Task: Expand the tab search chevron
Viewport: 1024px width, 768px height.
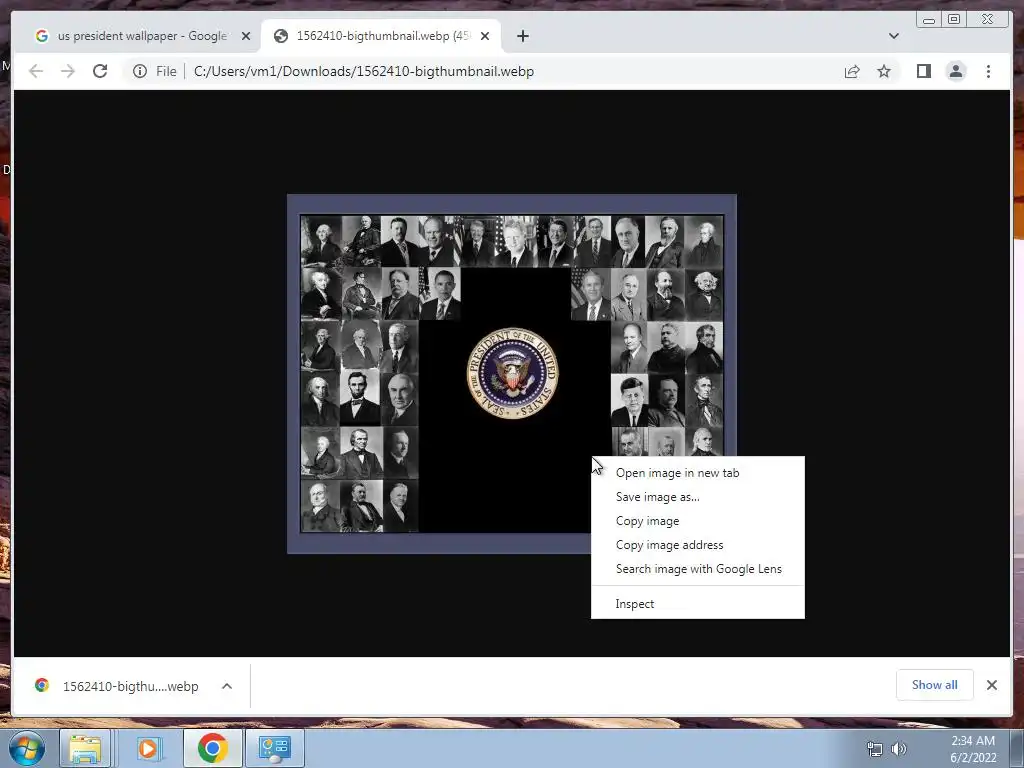Action: coord(893,36)
